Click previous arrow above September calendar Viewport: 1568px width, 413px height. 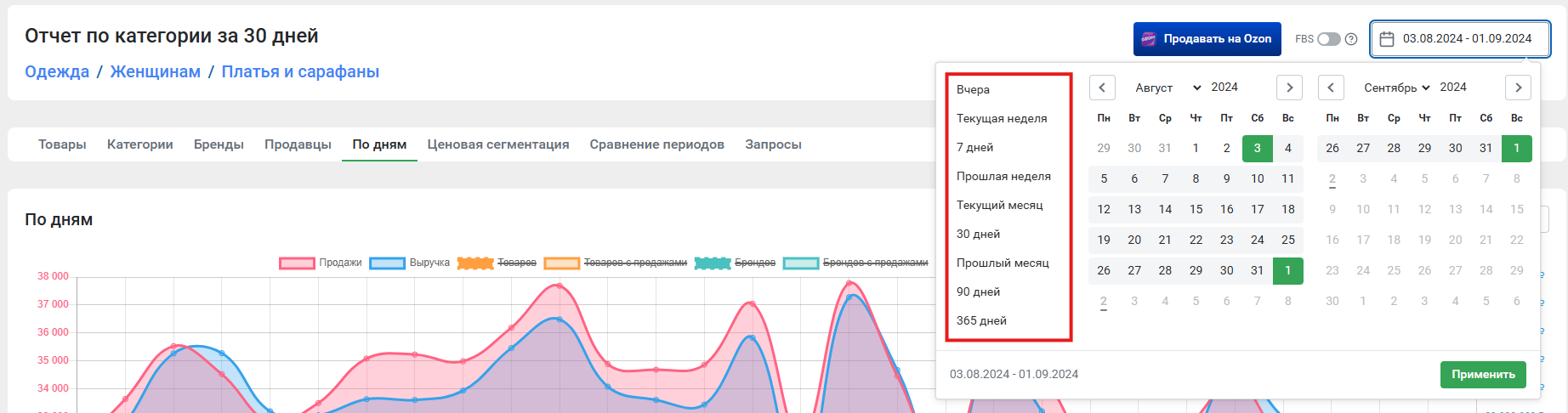[x=1331, y=88]
